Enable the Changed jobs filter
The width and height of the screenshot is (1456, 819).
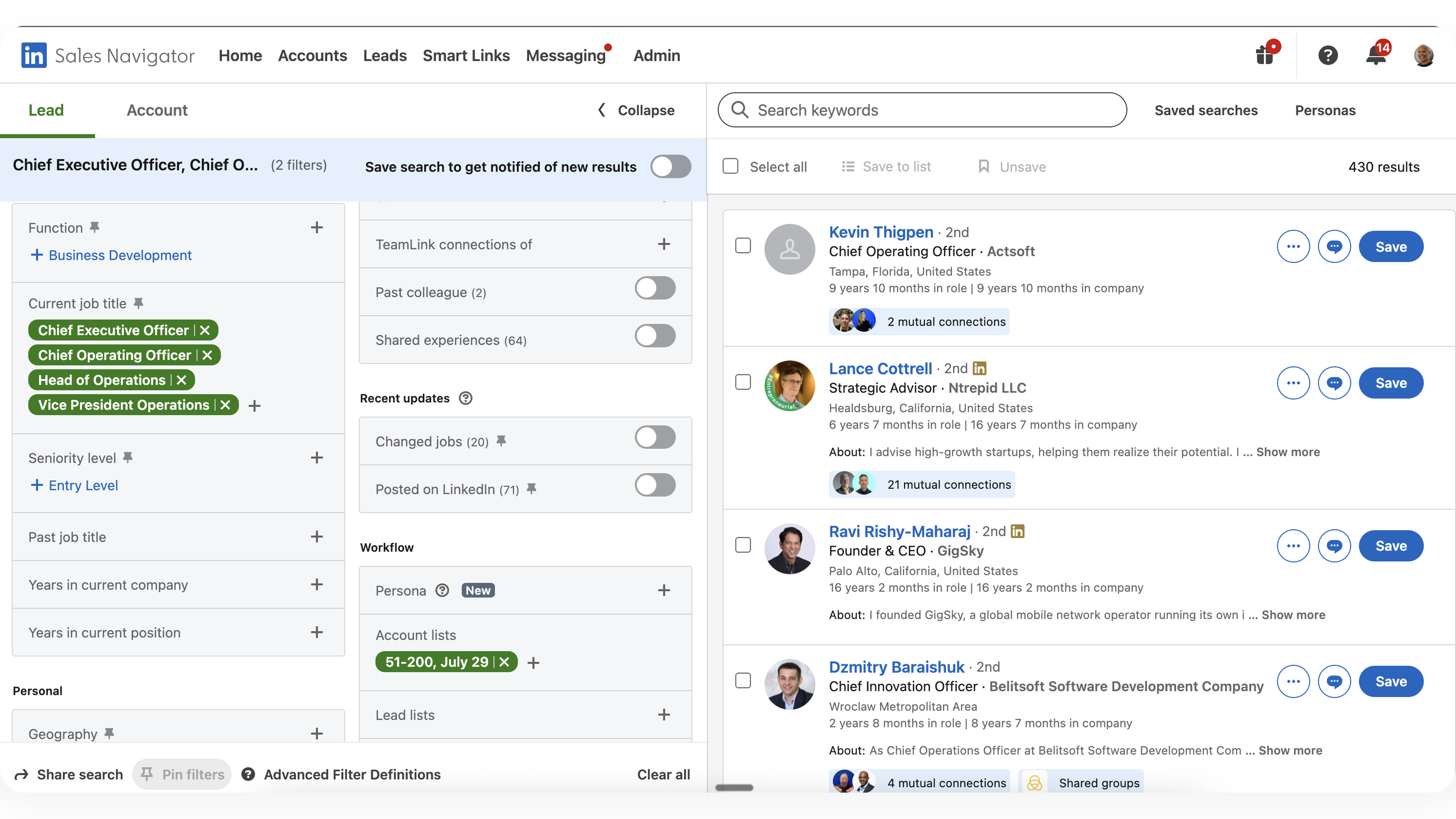coord(655,437)
